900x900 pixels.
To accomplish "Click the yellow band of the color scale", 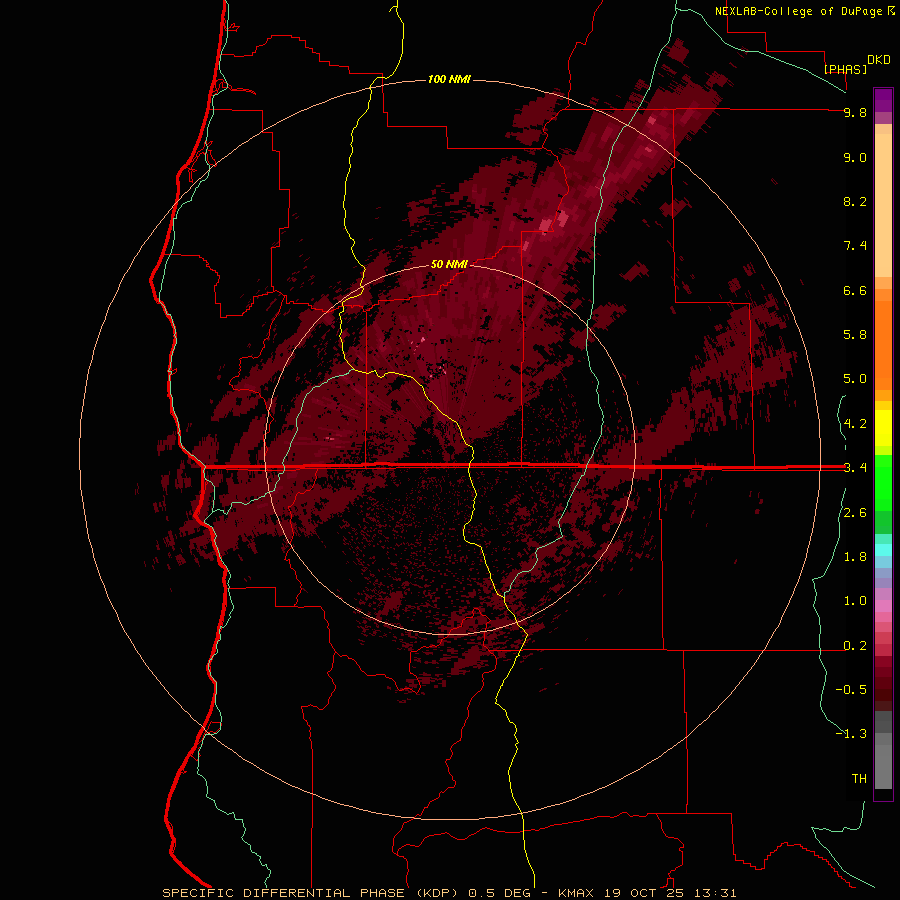I will [x=883, y=428].
